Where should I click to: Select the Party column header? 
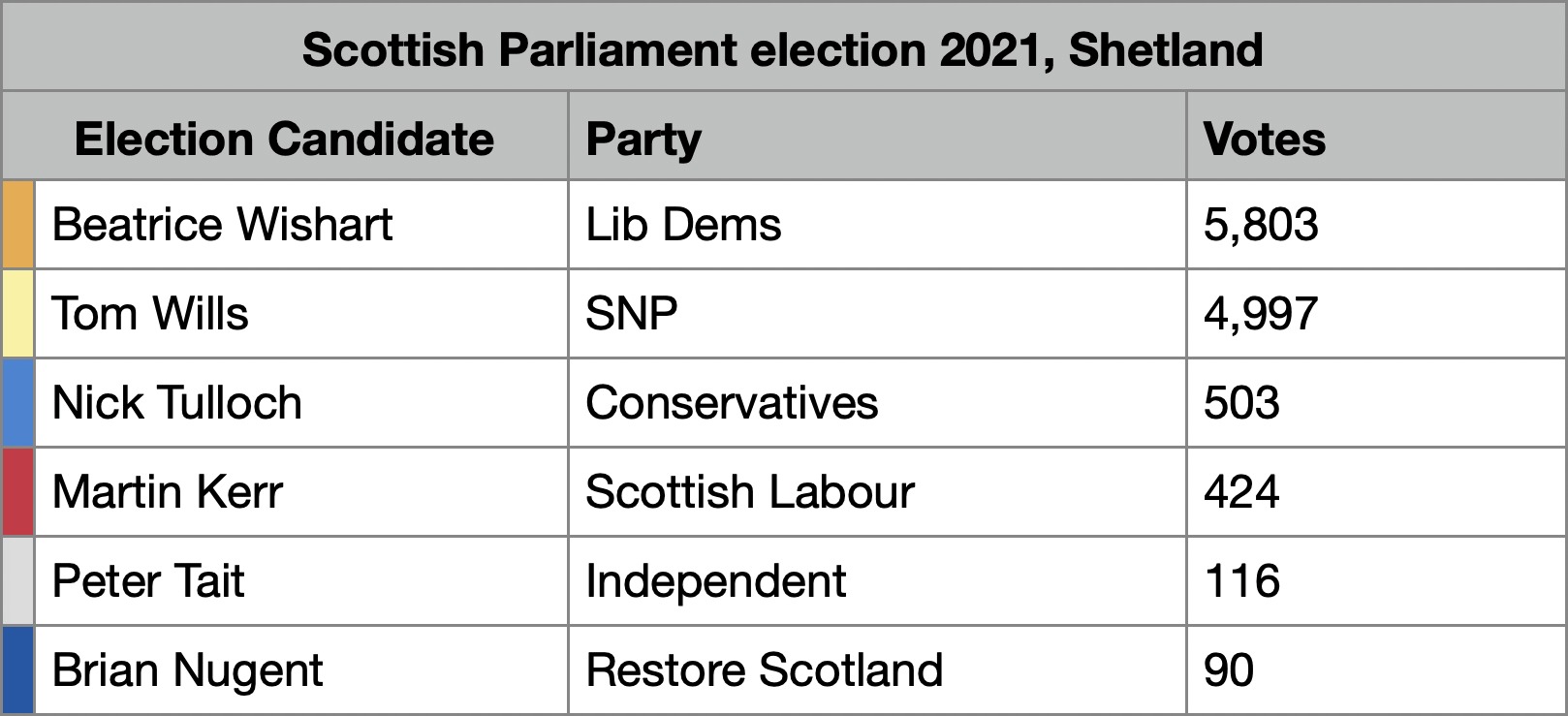click(x=877, y=137)
